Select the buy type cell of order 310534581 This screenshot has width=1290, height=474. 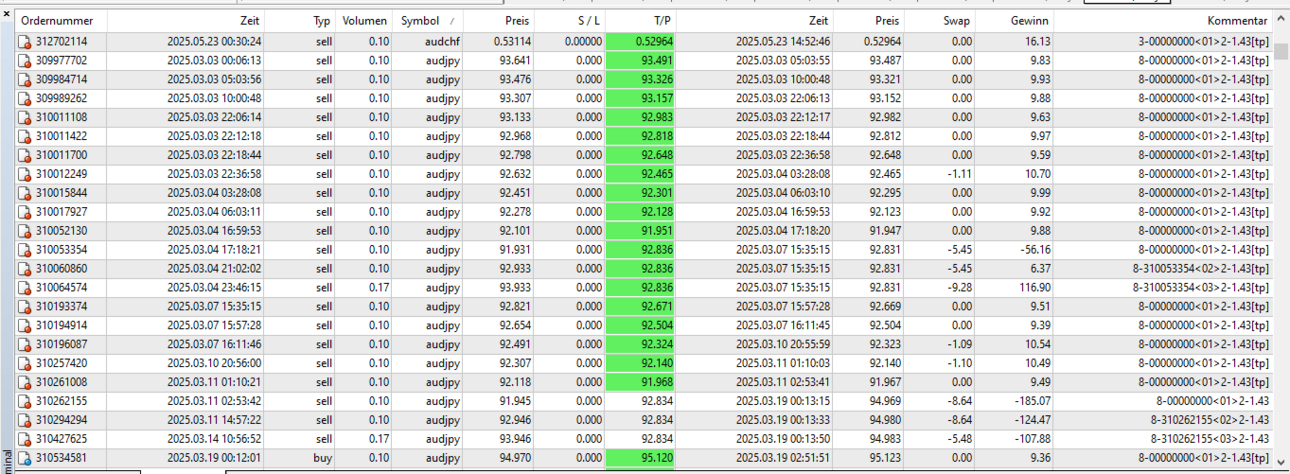click(x=323, y=458)
